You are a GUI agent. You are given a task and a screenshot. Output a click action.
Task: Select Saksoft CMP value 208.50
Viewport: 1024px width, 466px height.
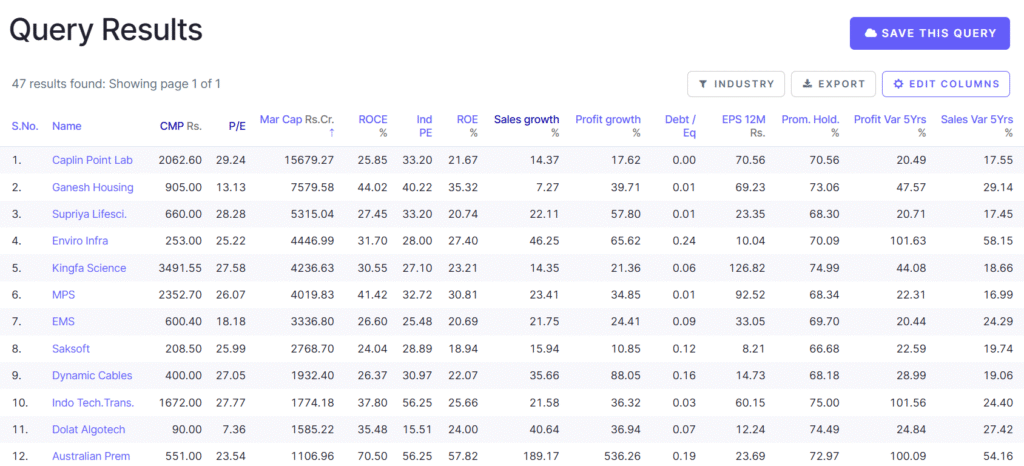pyautogui.click(x=184, y=349)
